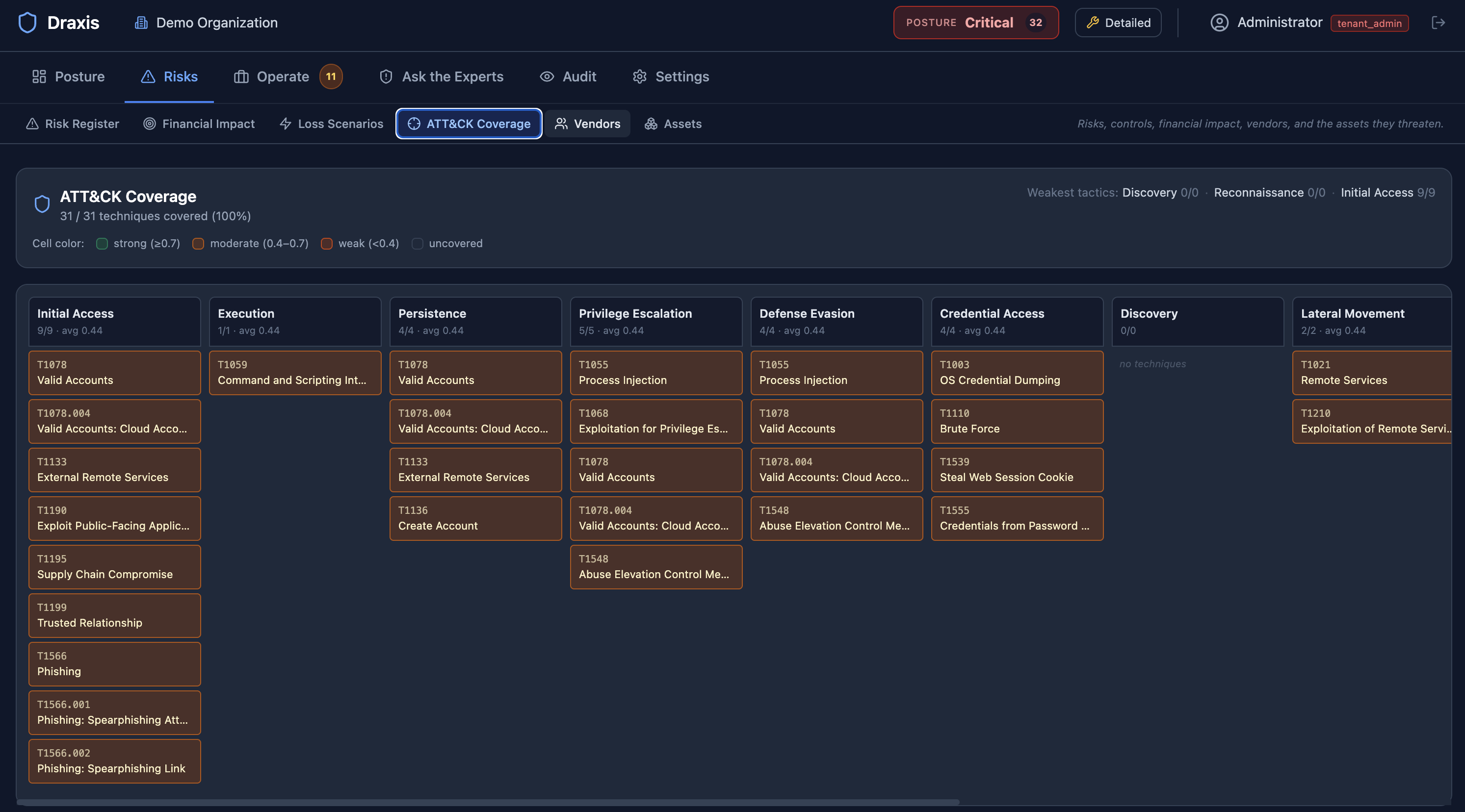
Task: Open T1003 OS Credential Dumping cell
Action: [1018, 373]
